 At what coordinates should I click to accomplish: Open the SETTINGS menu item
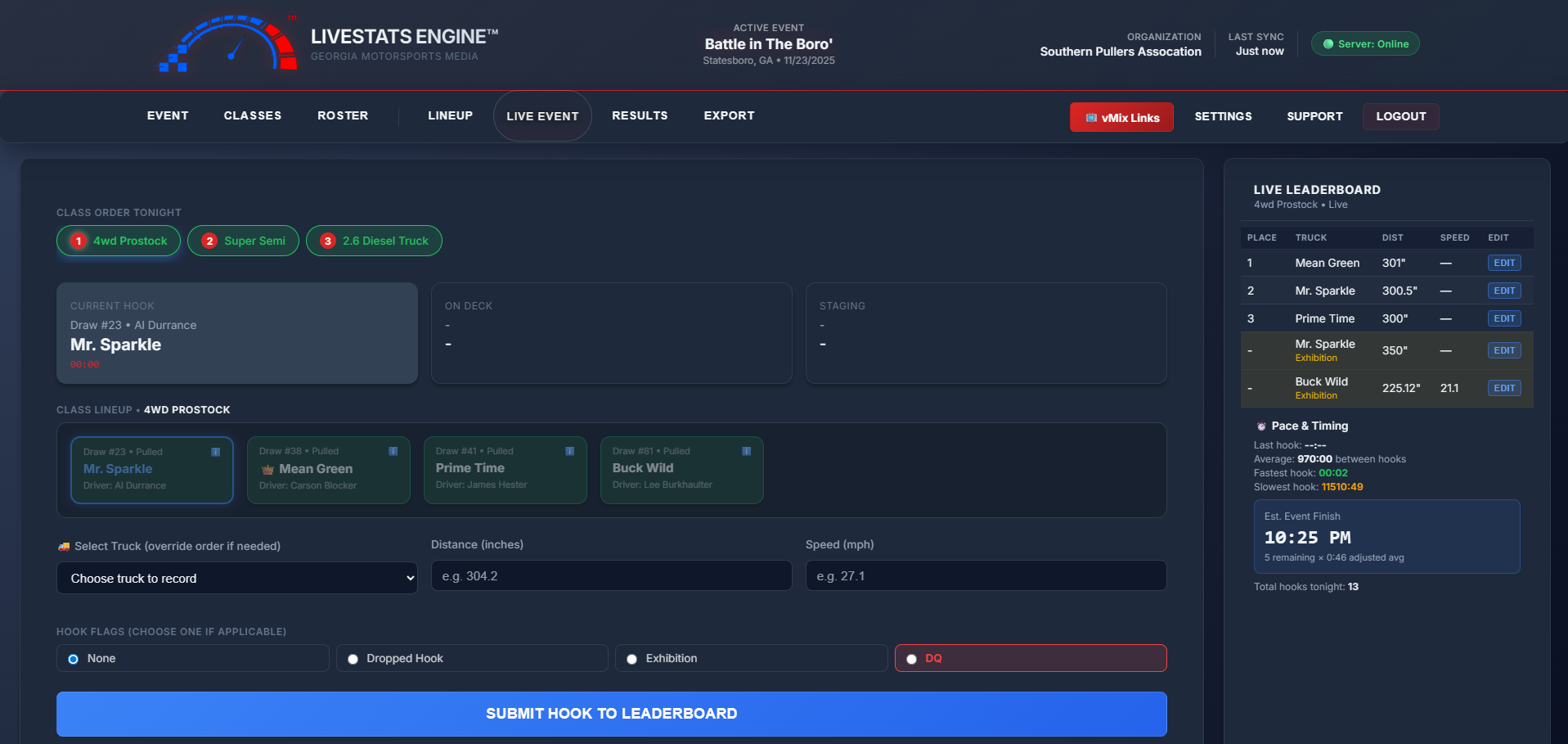coord(1223,116)
